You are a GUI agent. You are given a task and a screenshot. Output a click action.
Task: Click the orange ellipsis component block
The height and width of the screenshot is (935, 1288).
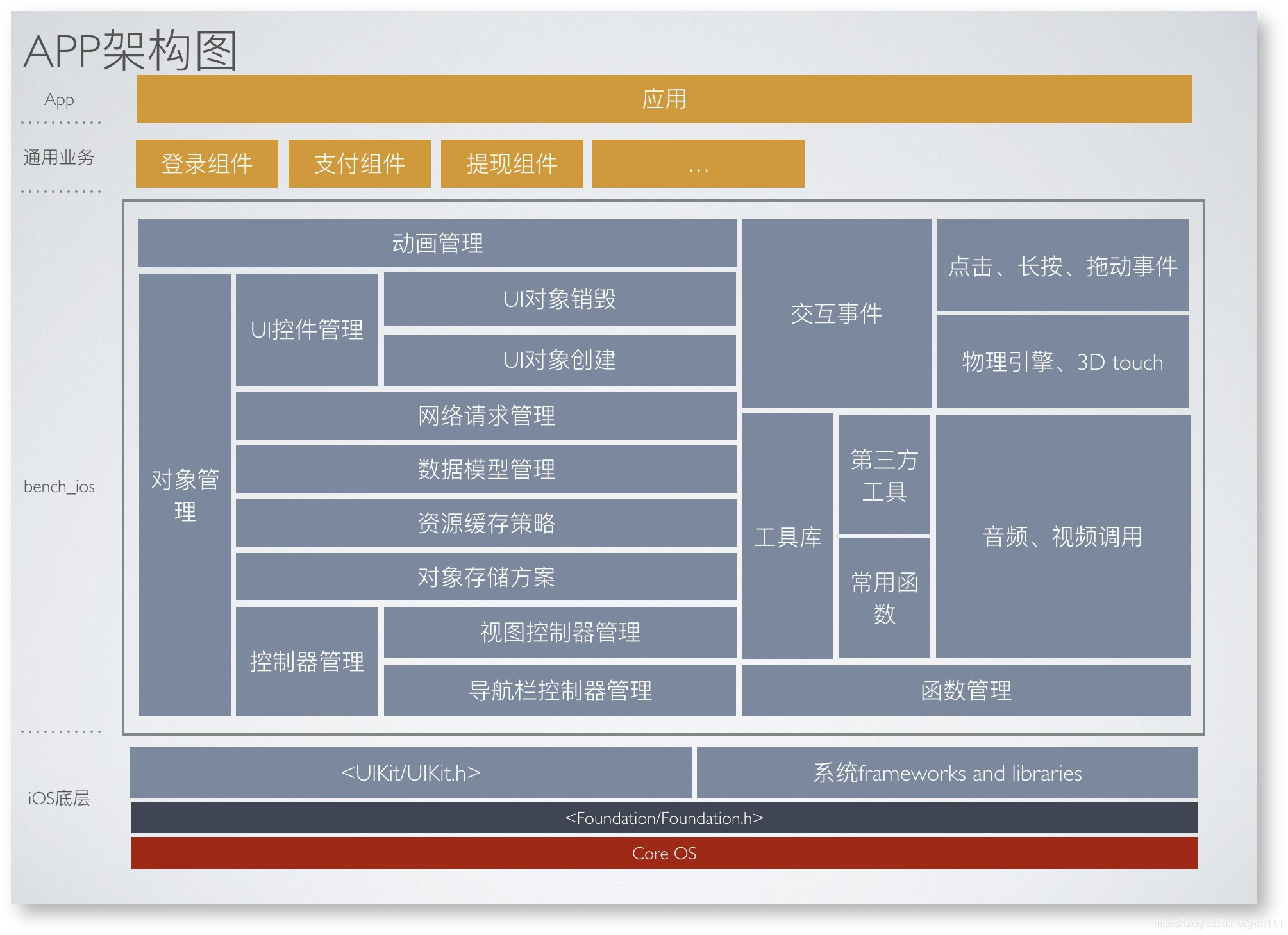(x=698, y=164)
